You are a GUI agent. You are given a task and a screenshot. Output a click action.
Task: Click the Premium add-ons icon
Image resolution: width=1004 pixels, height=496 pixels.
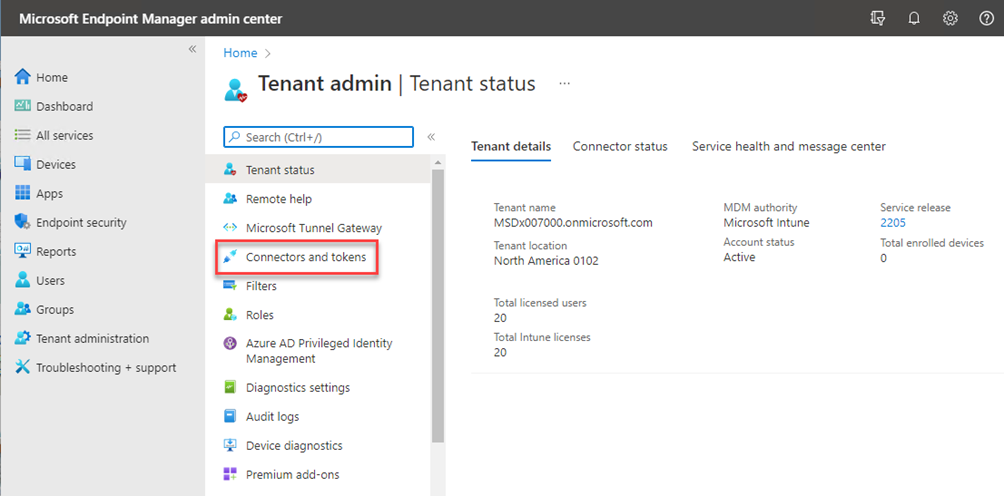click(230, 475)
